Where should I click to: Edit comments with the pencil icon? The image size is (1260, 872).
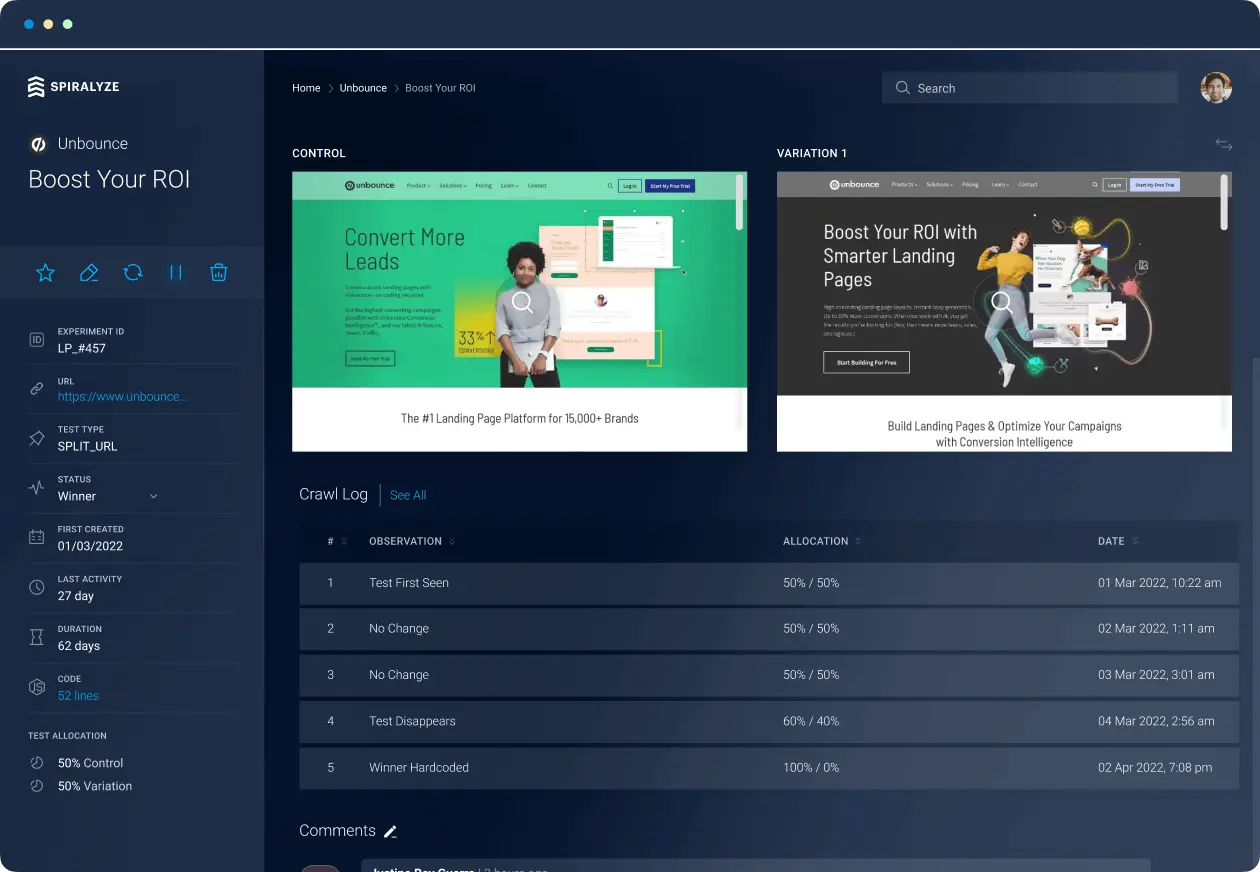391,831
